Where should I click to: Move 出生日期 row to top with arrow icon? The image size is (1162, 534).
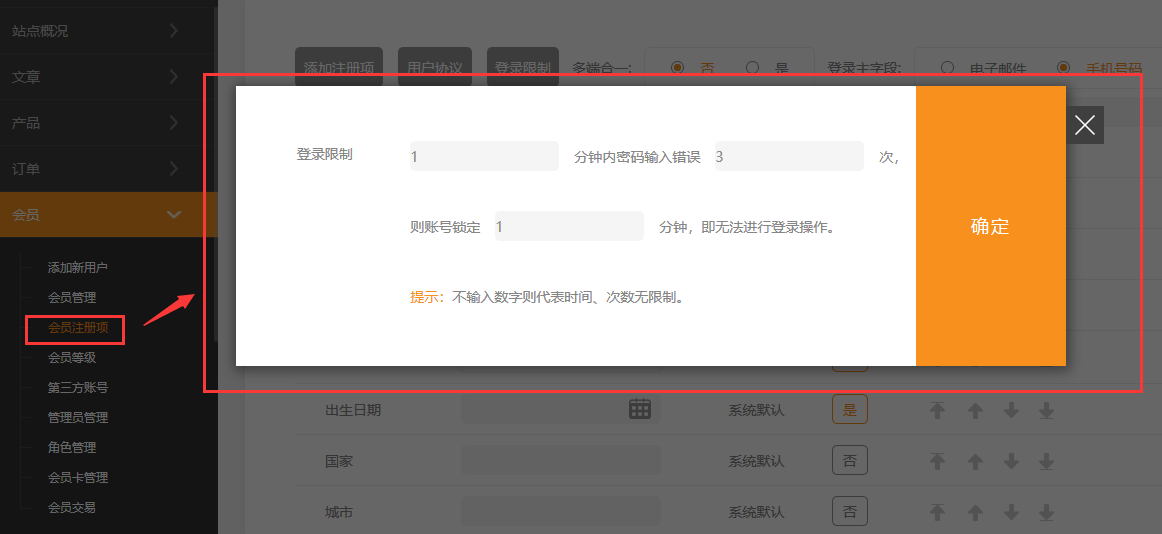coord(937,410)
